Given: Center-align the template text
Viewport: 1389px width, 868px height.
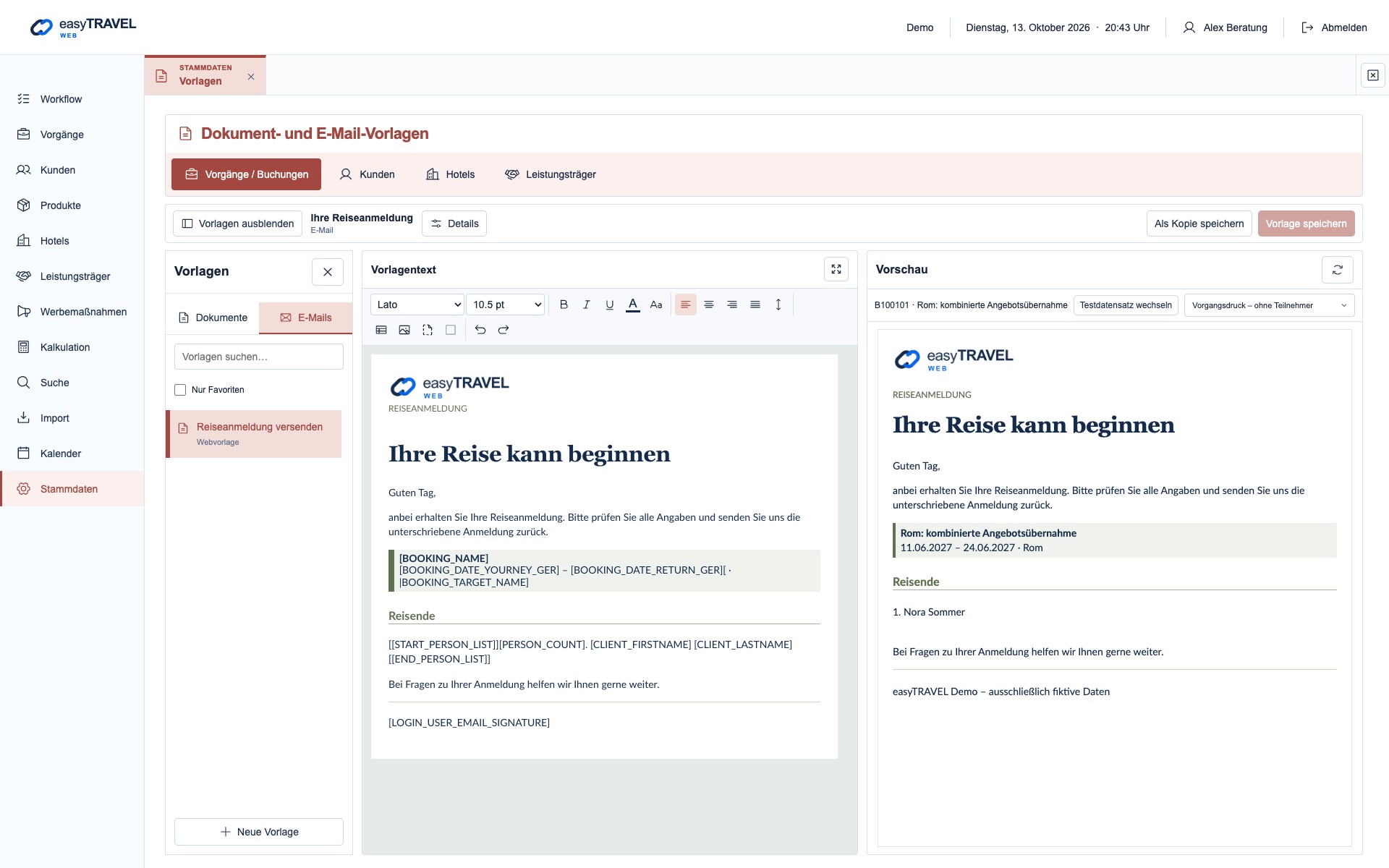Looking at the screenshot, I should point(709,305).
